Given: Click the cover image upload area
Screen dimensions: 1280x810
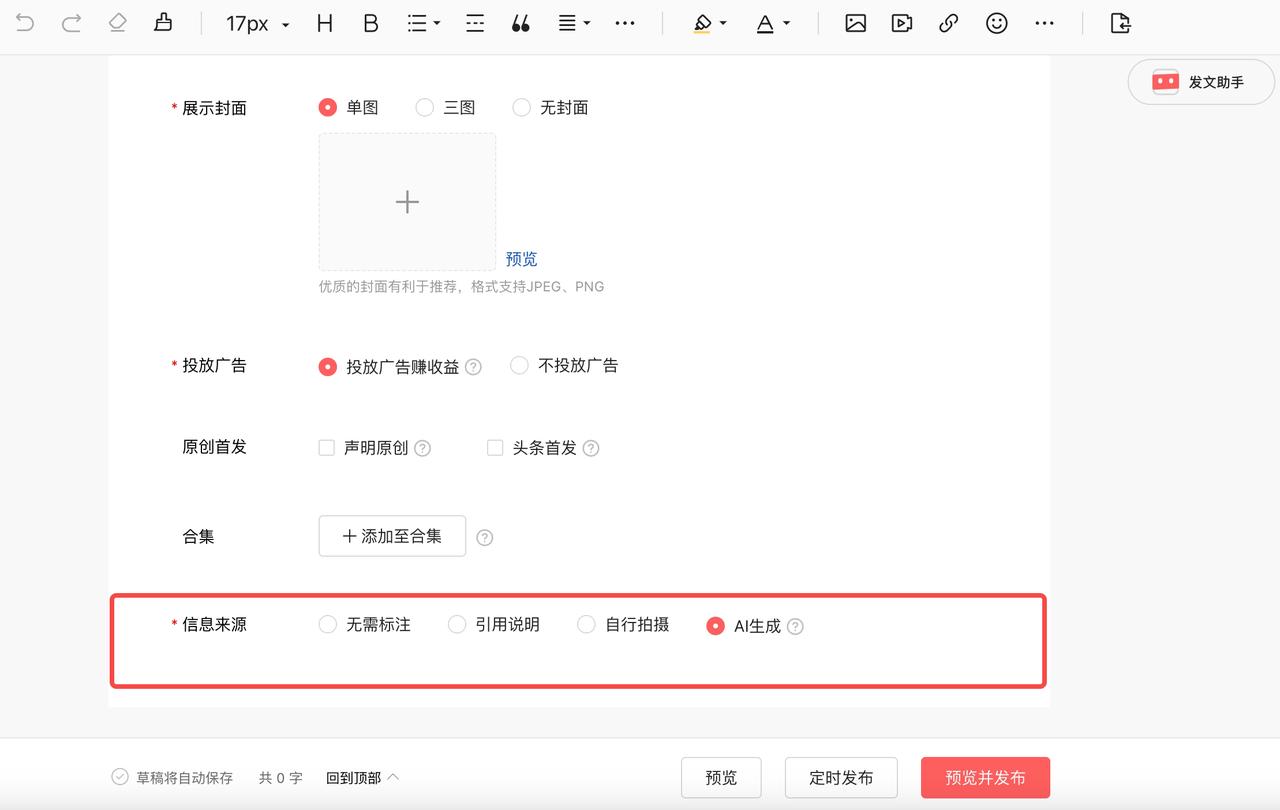Looking at the screenshot, I should [407, 201].
